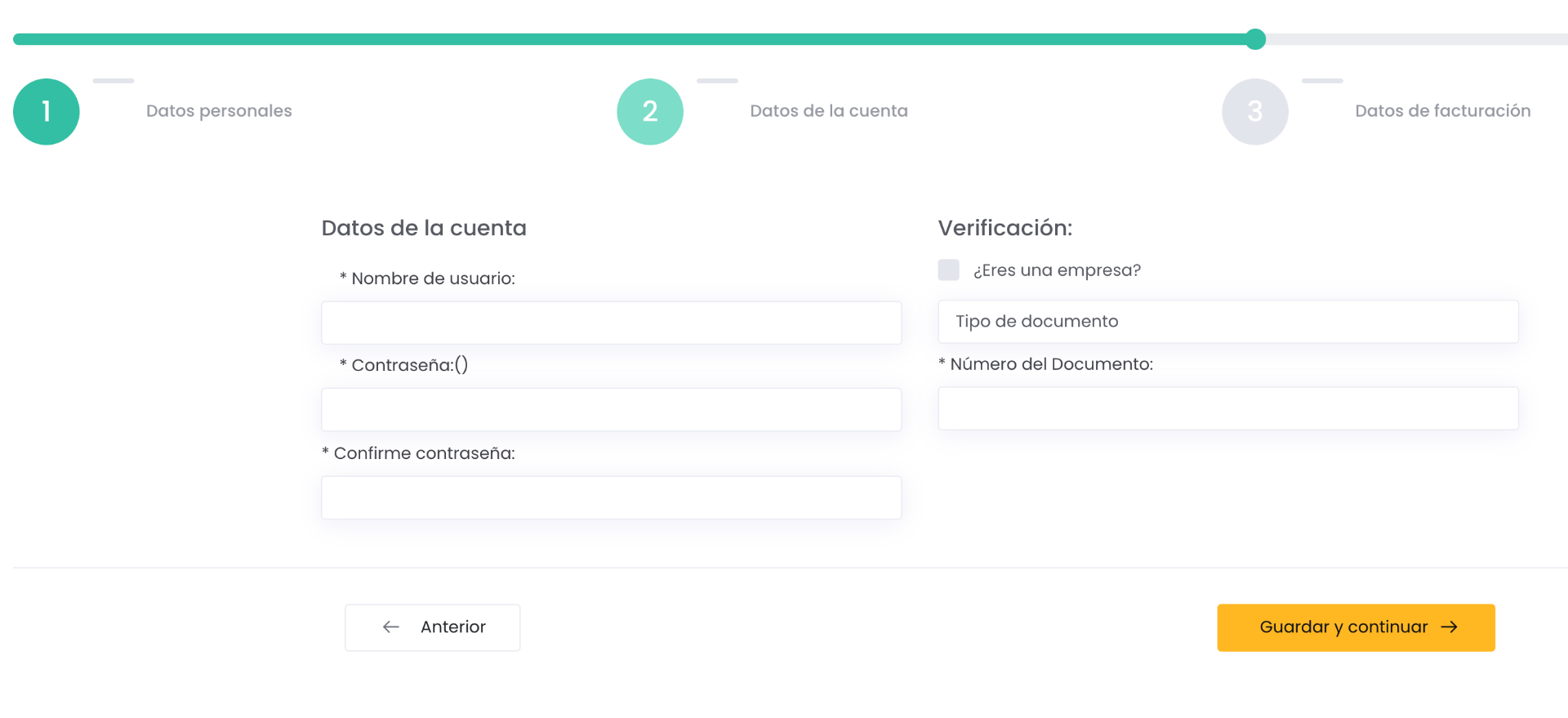This screenshot has width=1568, height=718.
Task: Click the step 1 circle icon
Action: pyautogui.click(x=47, y=112)
